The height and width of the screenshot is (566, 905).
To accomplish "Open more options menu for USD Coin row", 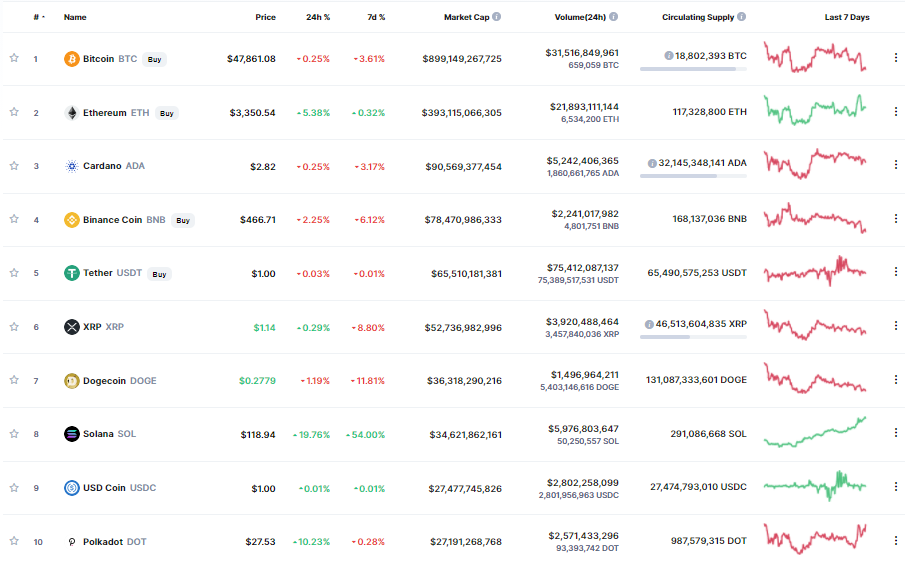I will coord(896,487).
